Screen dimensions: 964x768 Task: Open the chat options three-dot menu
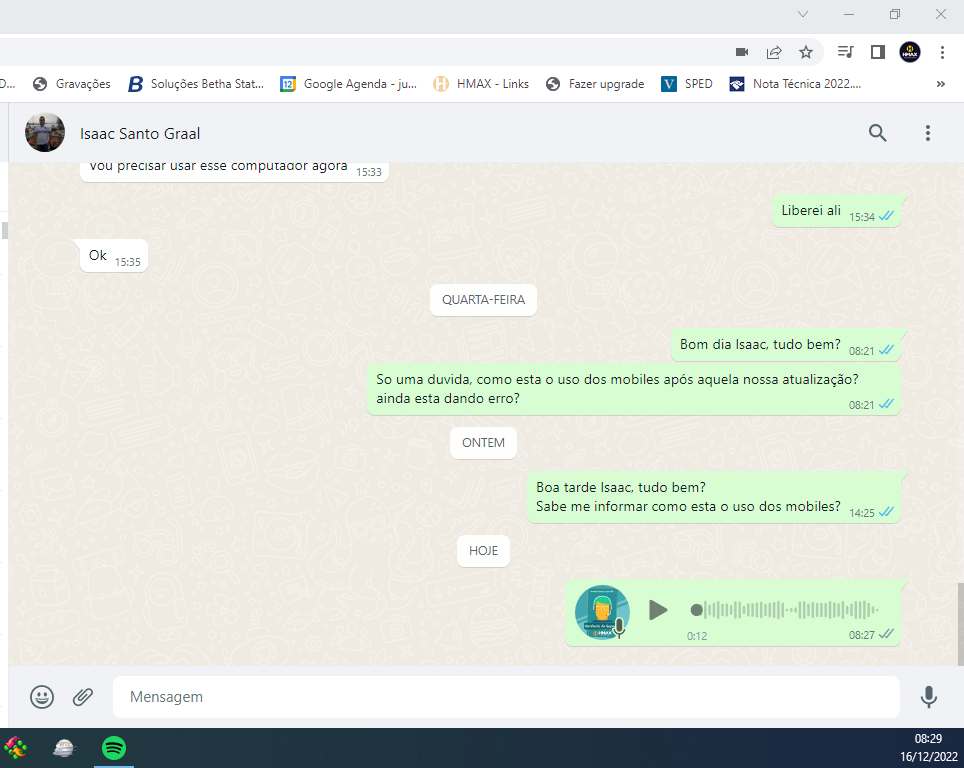tap(928, 133)
